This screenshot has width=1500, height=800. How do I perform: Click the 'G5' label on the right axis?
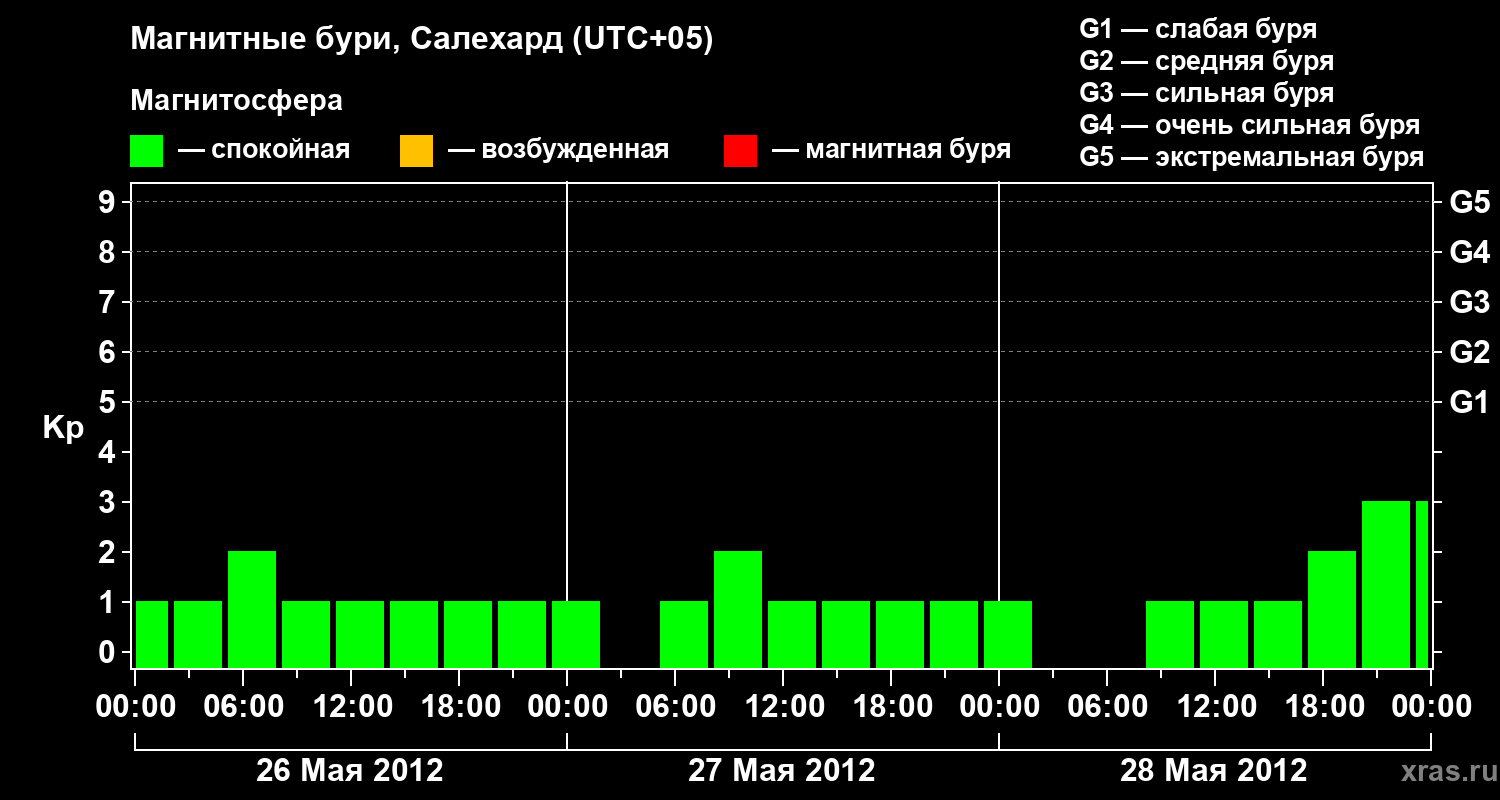pyautogui.click(x=1469, y=202)
